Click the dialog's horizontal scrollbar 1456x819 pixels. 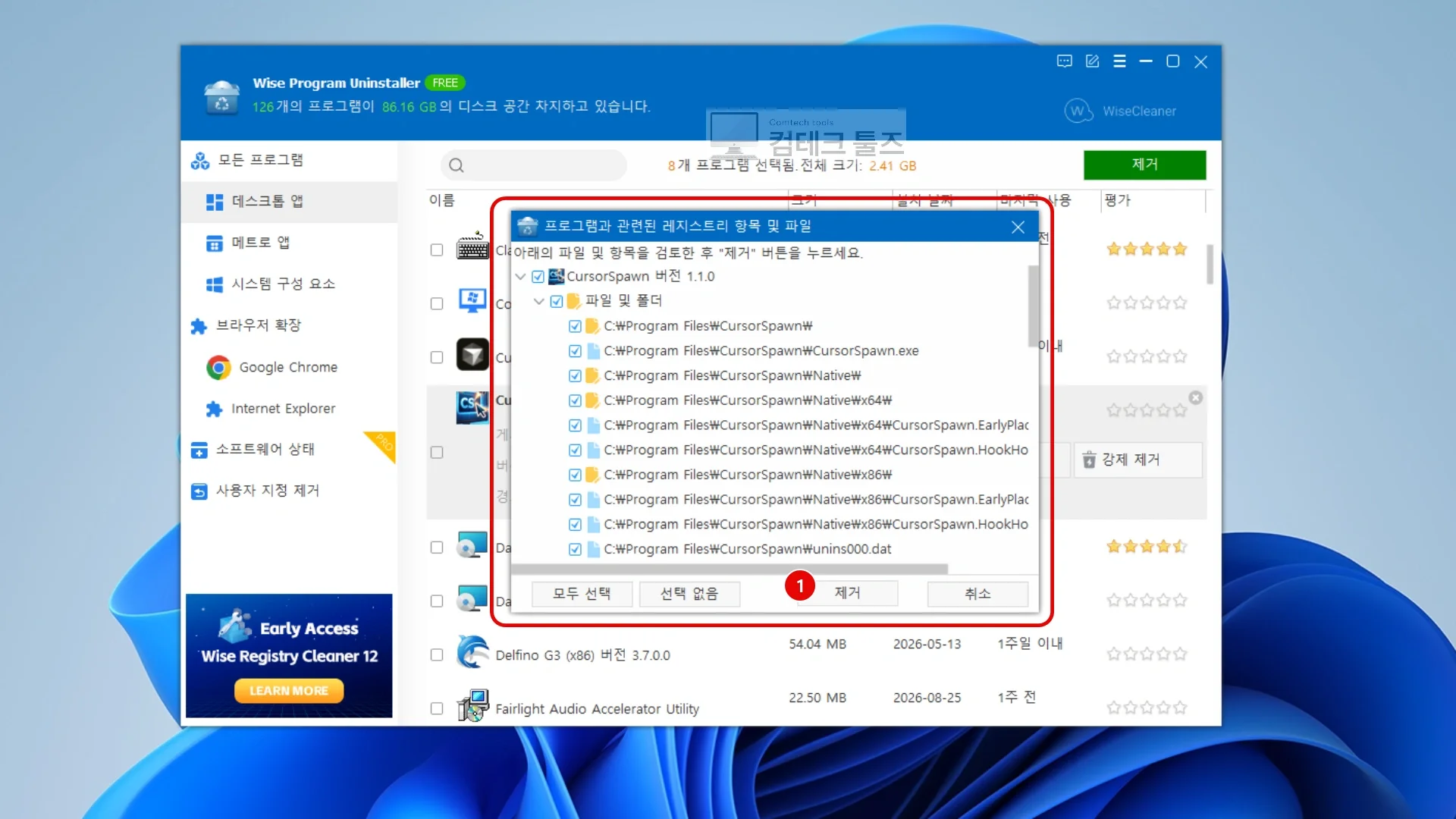click(730, 569)
